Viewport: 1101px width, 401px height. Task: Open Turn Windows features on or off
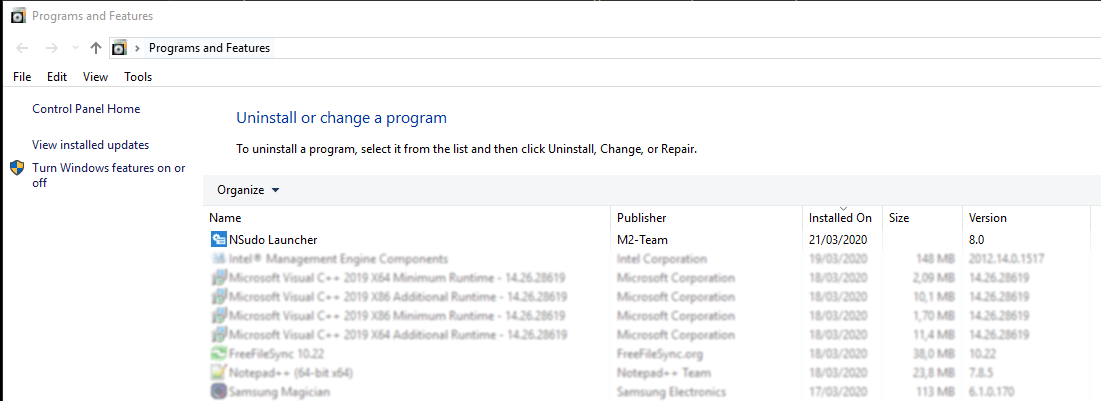(109, 176)
